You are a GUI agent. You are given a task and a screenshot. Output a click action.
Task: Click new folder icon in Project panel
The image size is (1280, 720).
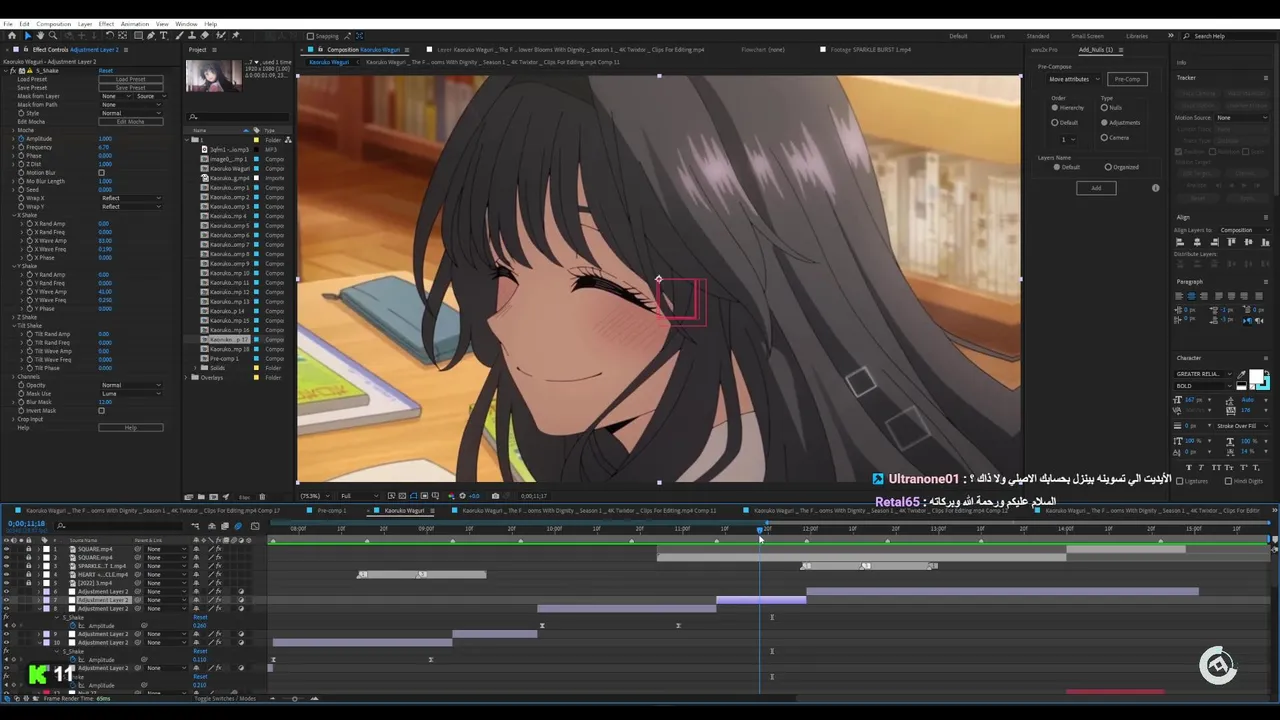coord(201,497)
